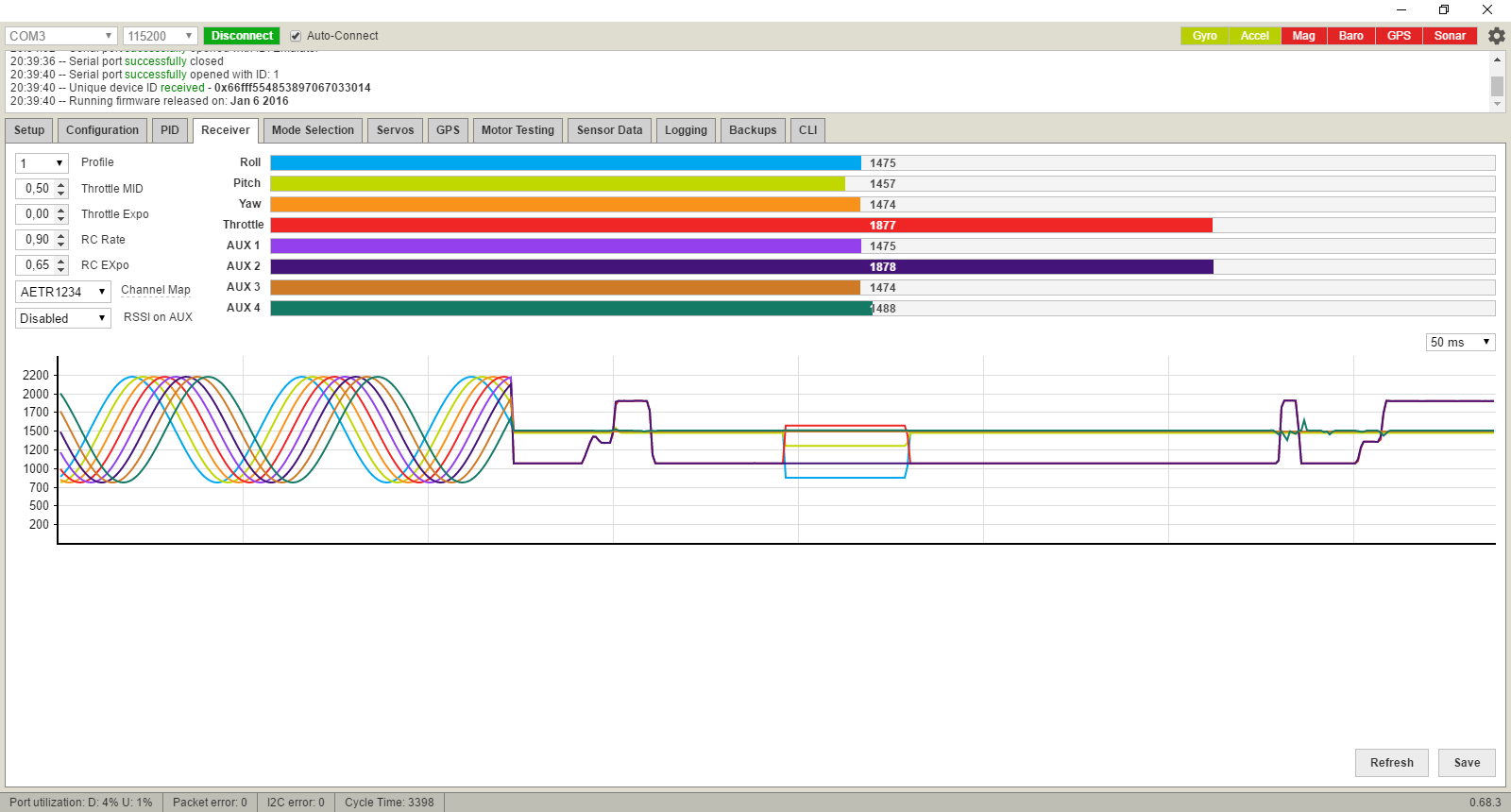This screenshot has width=1511, height=812.
Task: Click the Accel sensor indicator
Action: pos(1254,36)
